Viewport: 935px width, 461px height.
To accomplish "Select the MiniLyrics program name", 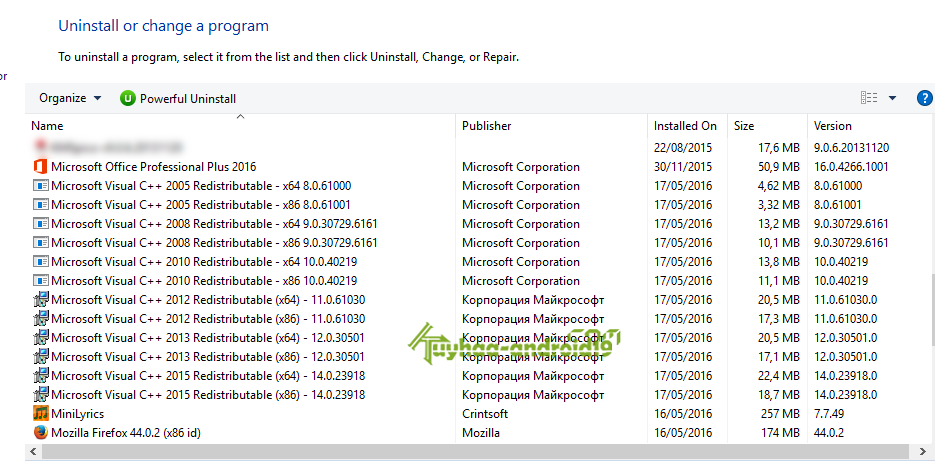I will 78,414.
